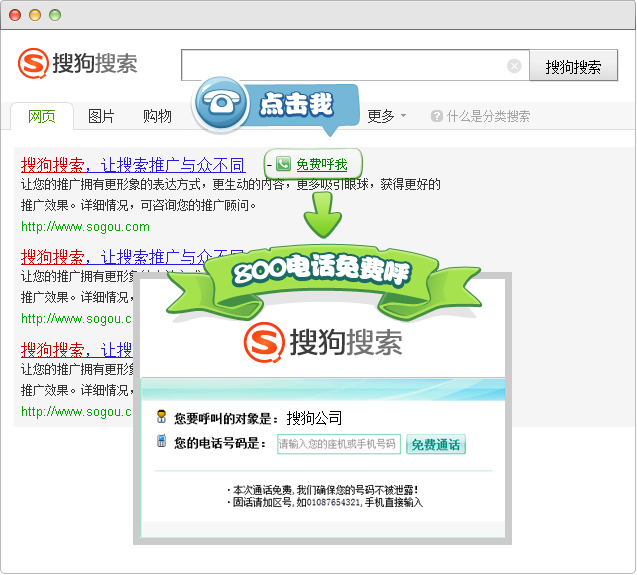Click the mobile phone icon next to 您的电话号码是
Image resolution: width=637 pixels, height=575 pixels.
[x=162, y=441]
